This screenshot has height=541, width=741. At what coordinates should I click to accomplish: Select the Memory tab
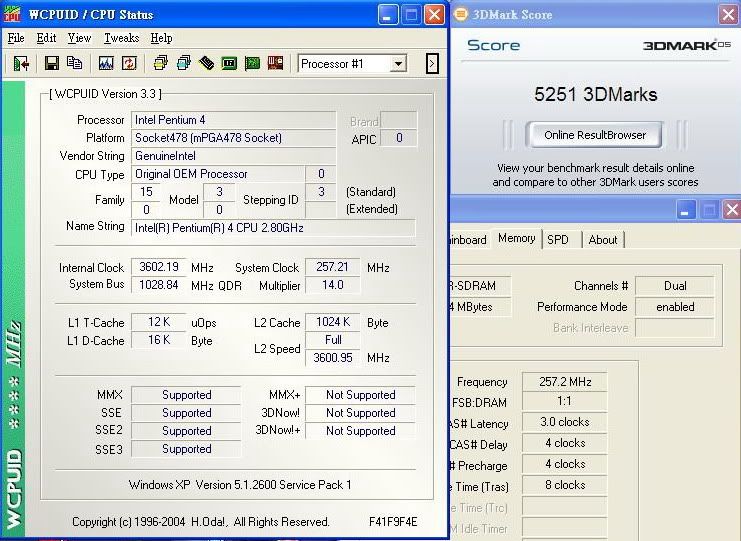[x=517, y=238]
